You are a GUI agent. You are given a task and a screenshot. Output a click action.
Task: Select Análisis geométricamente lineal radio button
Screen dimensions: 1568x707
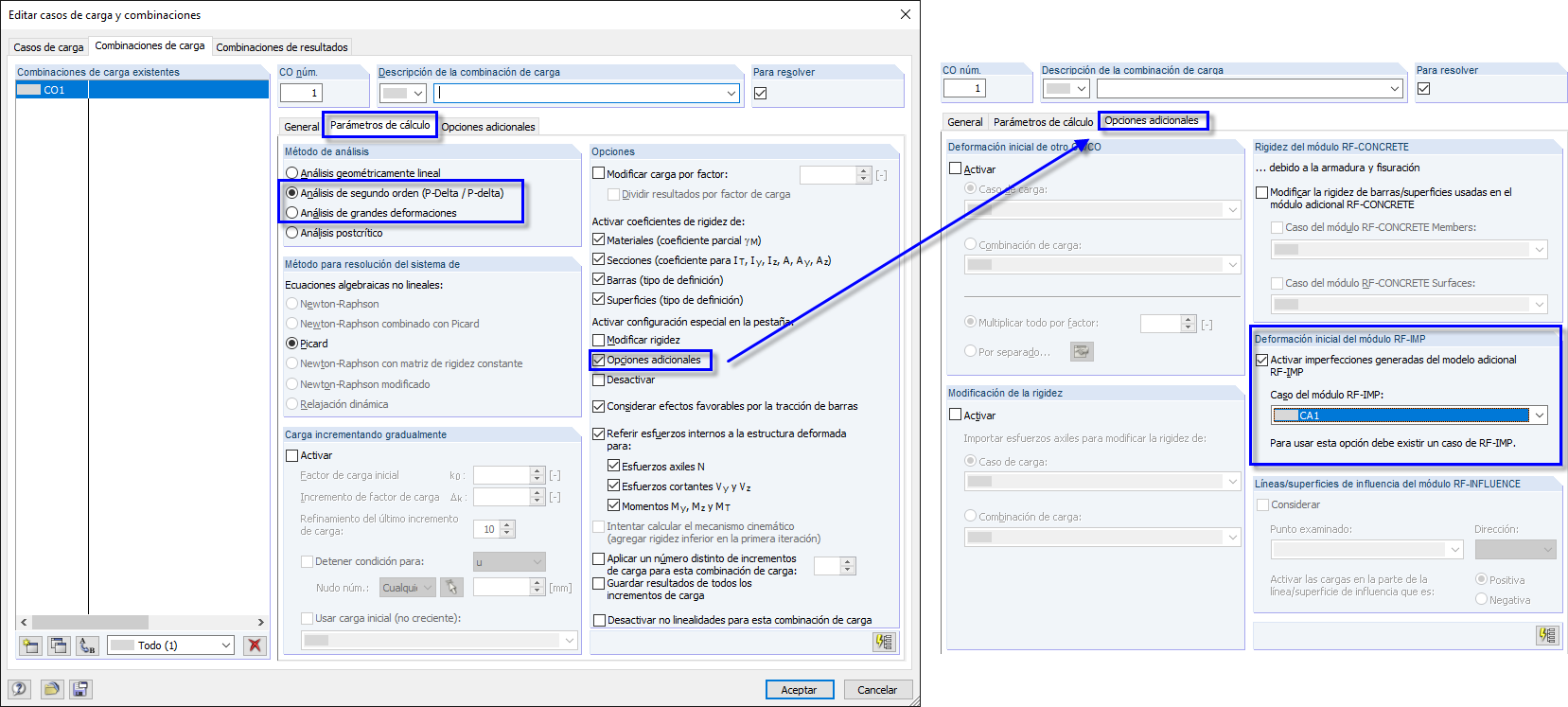coord(292,173)
